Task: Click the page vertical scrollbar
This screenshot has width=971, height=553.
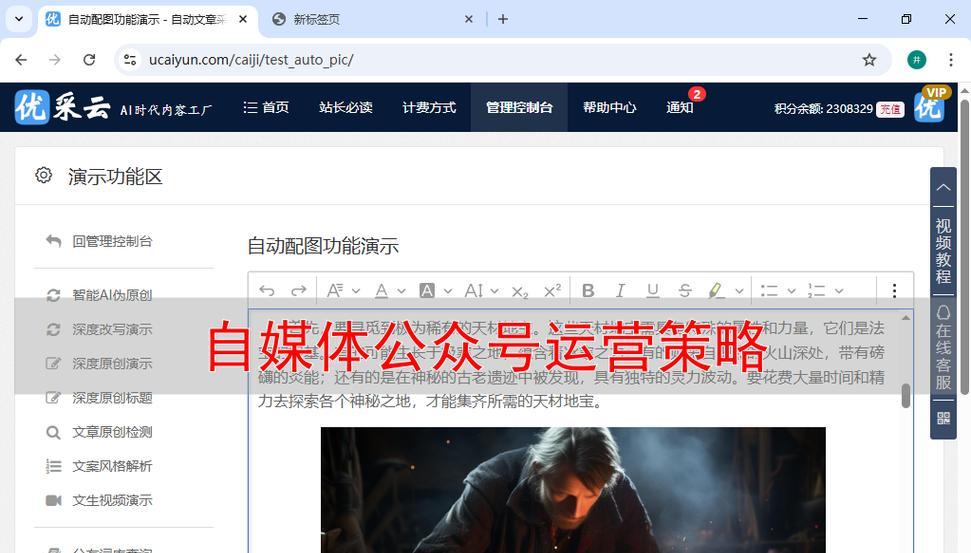Action: point(965,248)
